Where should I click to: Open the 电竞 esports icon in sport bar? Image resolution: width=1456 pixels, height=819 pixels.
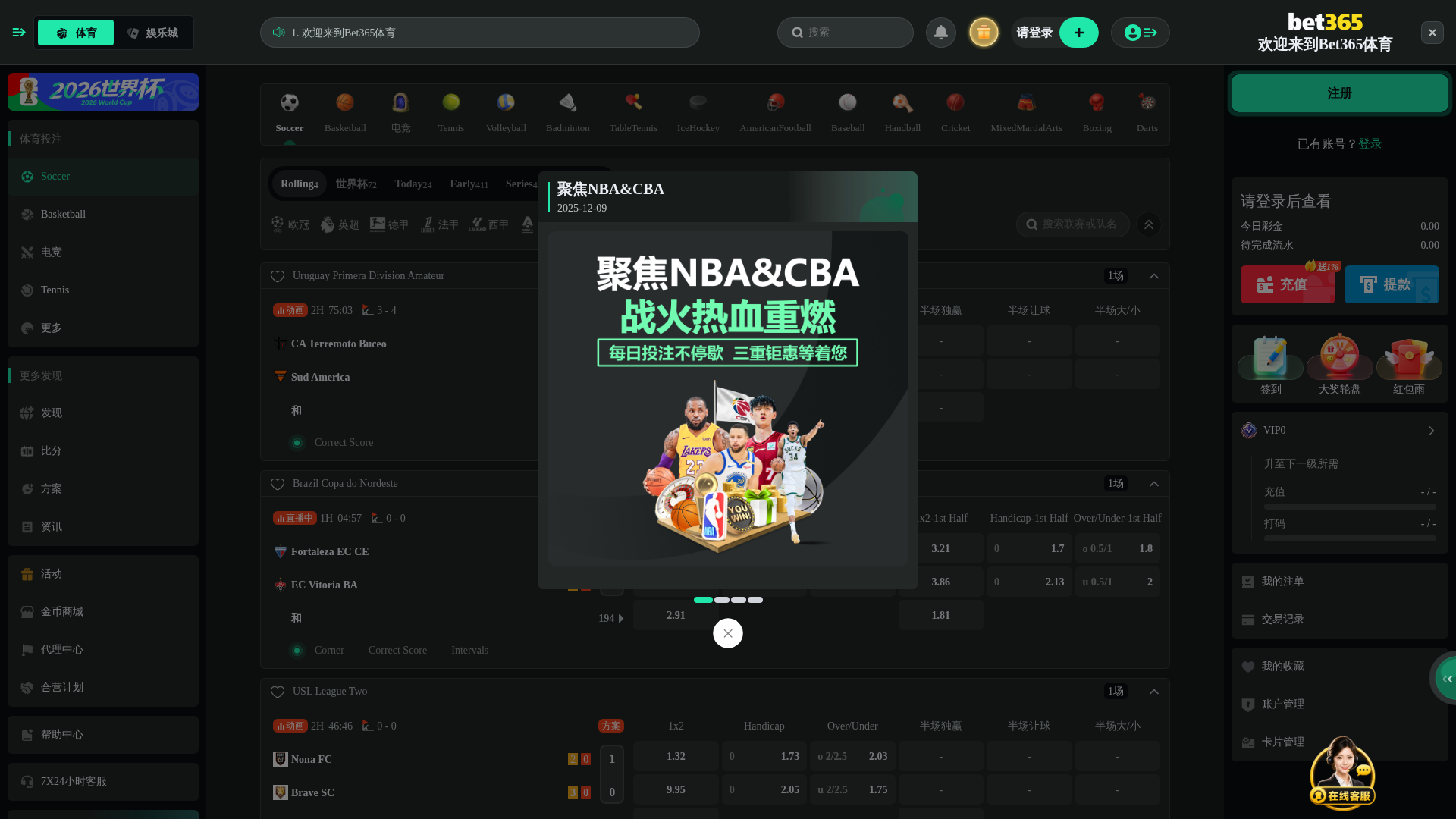click(x=400, y=102)
